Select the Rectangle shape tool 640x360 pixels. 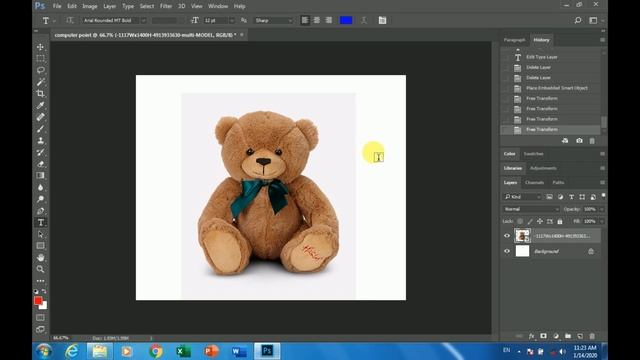(40, 246)
